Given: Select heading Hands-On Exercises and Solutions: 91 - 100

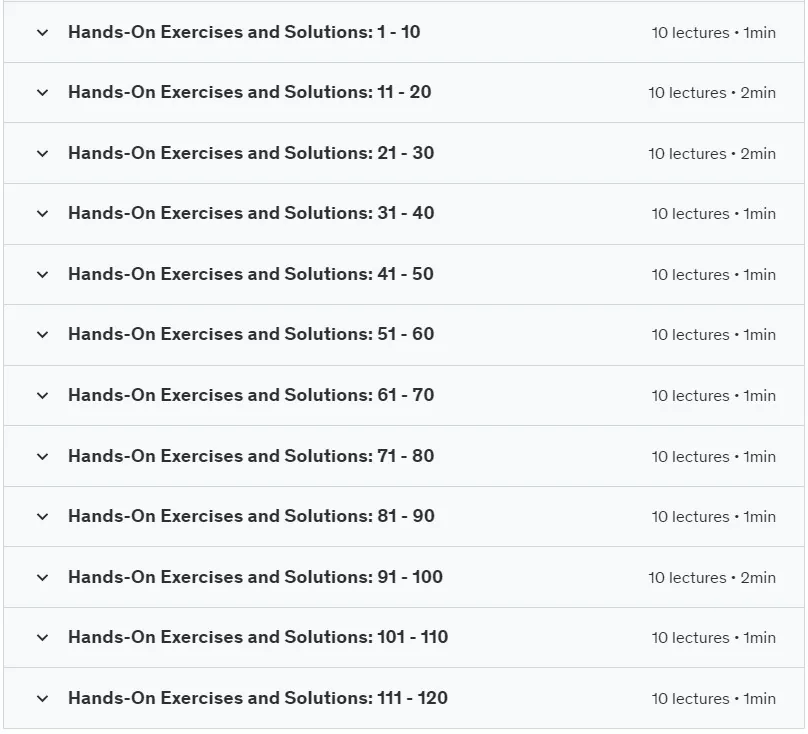Looking at the screenshot, I should point(256,577).
